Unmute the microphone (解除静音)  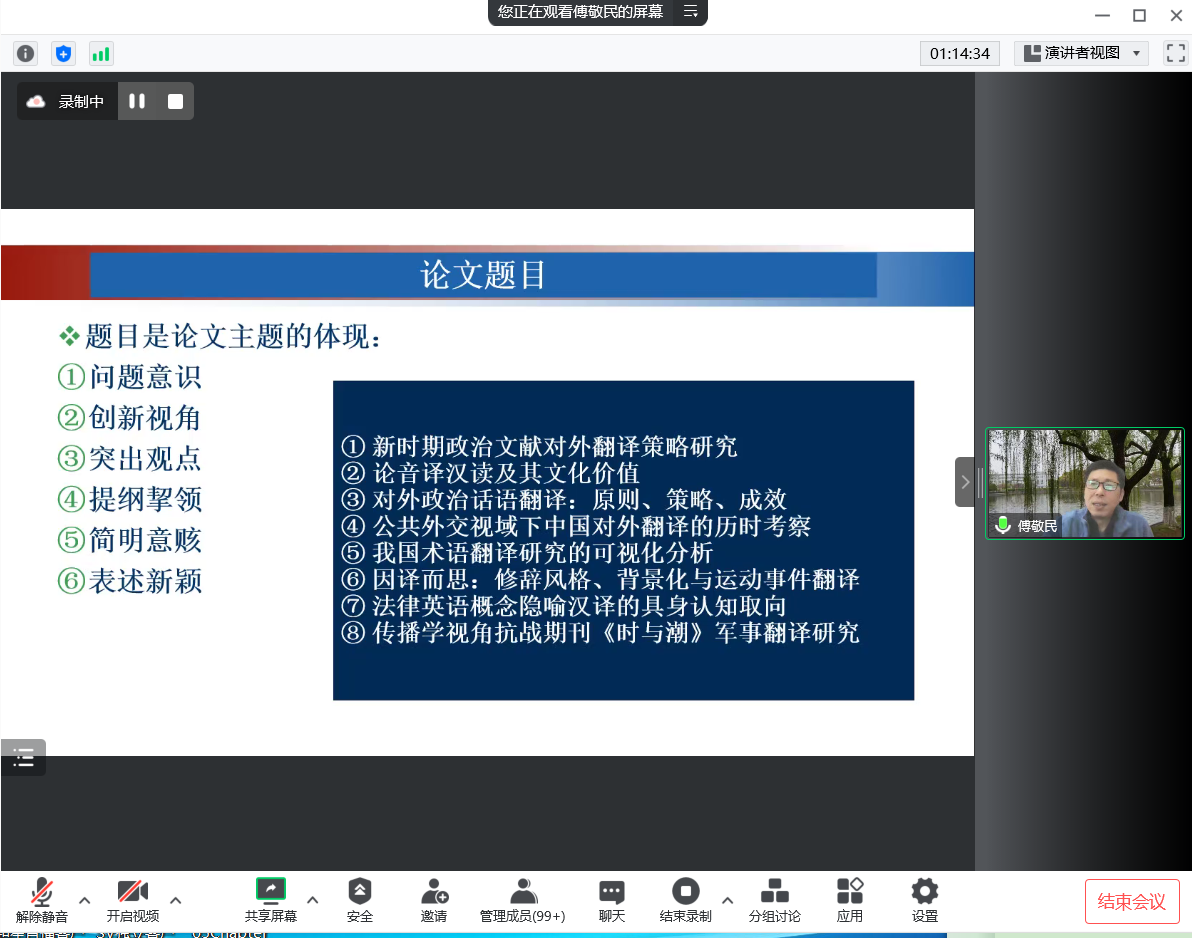[x=42, y=899]
